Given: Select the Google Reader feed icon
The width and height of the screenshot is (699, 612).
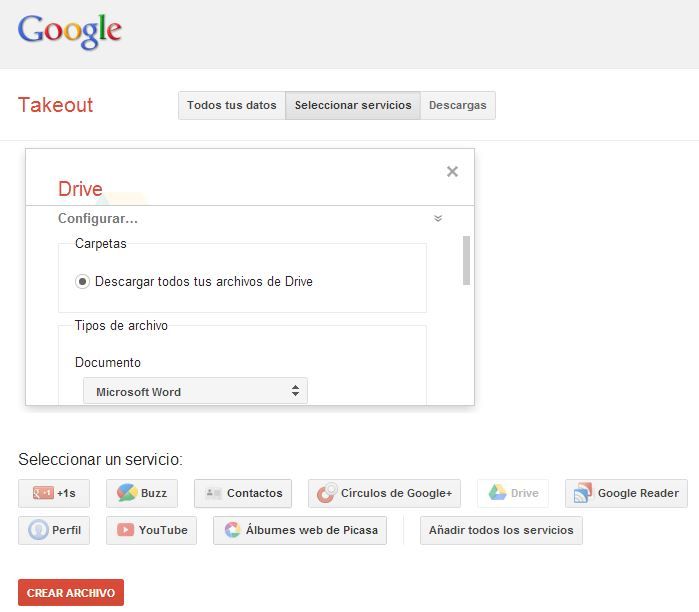Looking at the screenshot, I should [583, 493].
